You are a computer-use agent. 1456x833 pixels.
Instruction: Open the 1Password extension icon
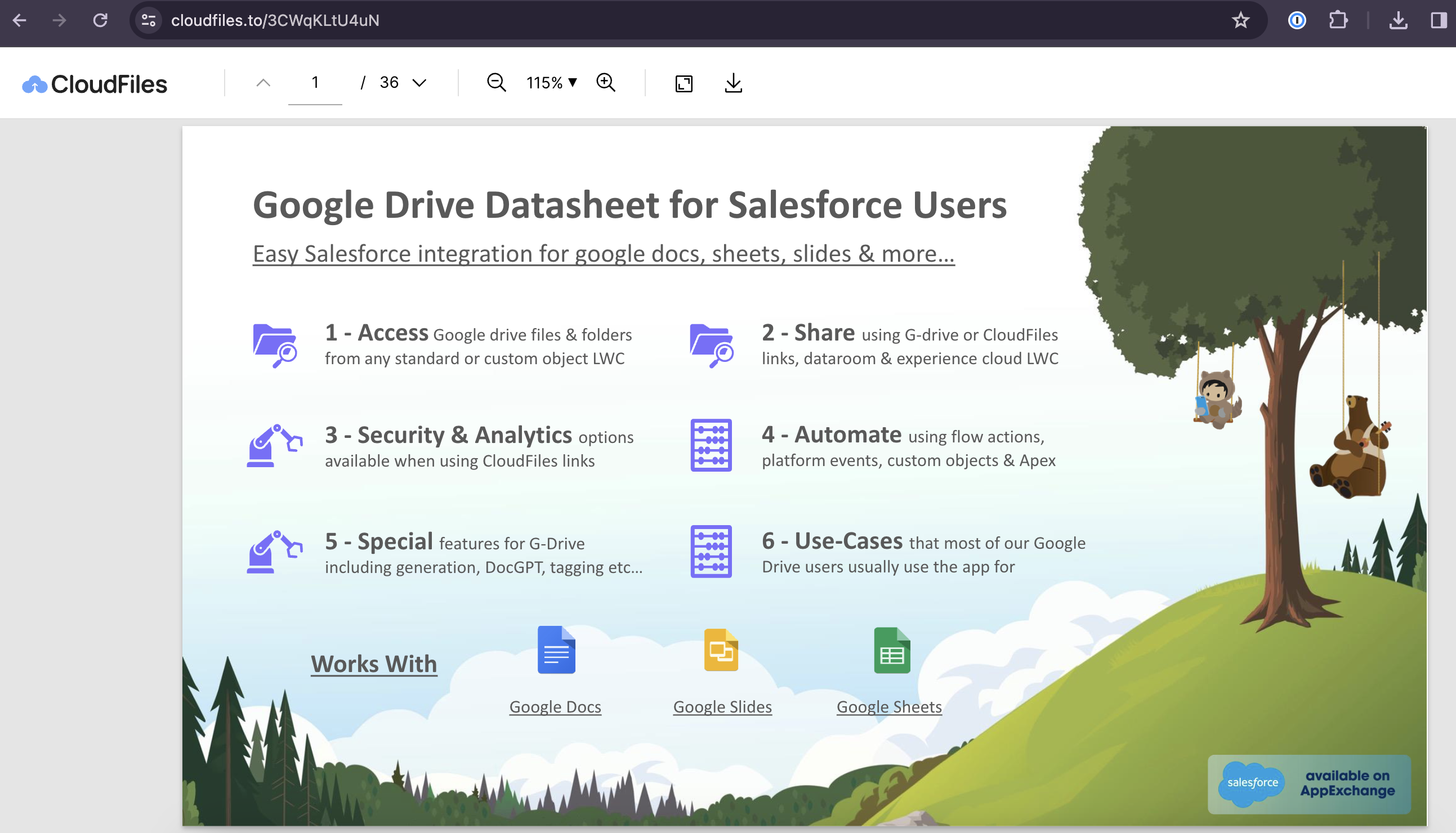point(1298,21)
